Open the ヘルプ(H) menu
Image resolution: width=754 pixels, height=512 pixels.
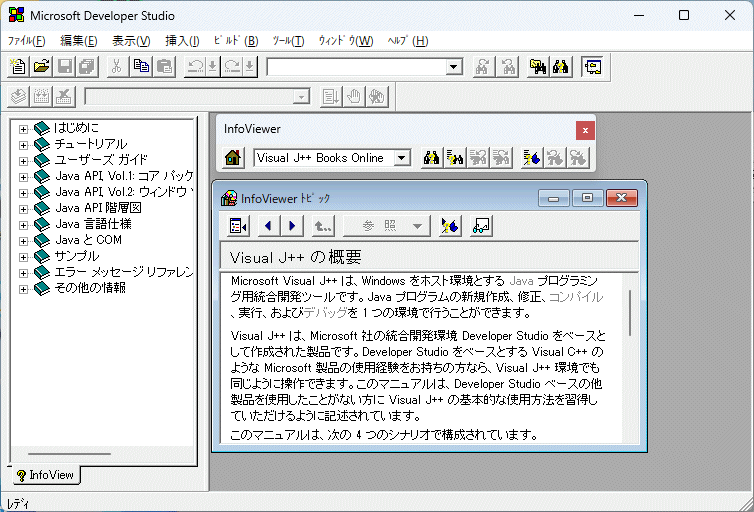pyautogui.click(x=408, y=41)
